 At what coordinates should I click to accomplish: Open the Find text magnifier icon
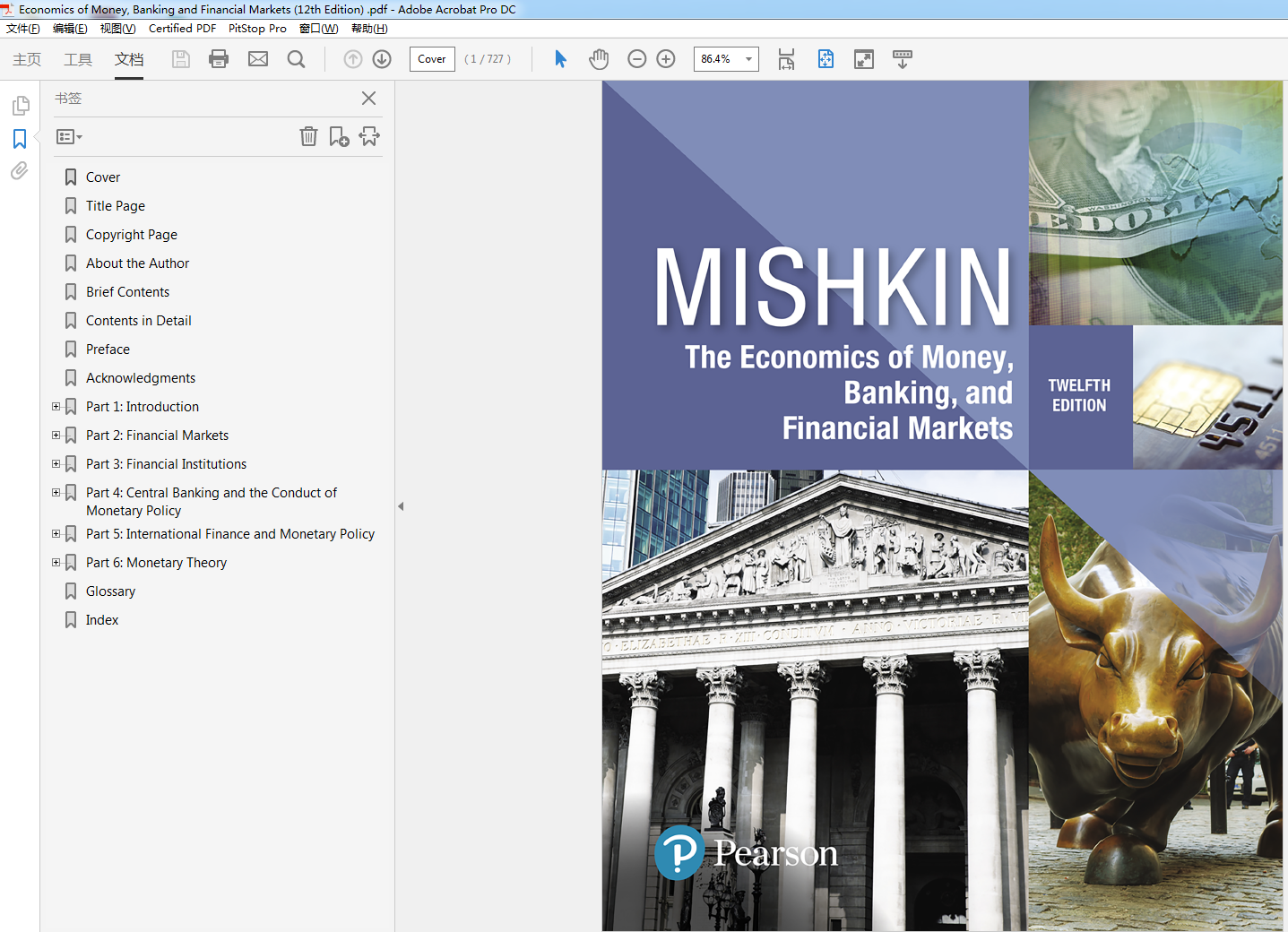tap(296, 59)
